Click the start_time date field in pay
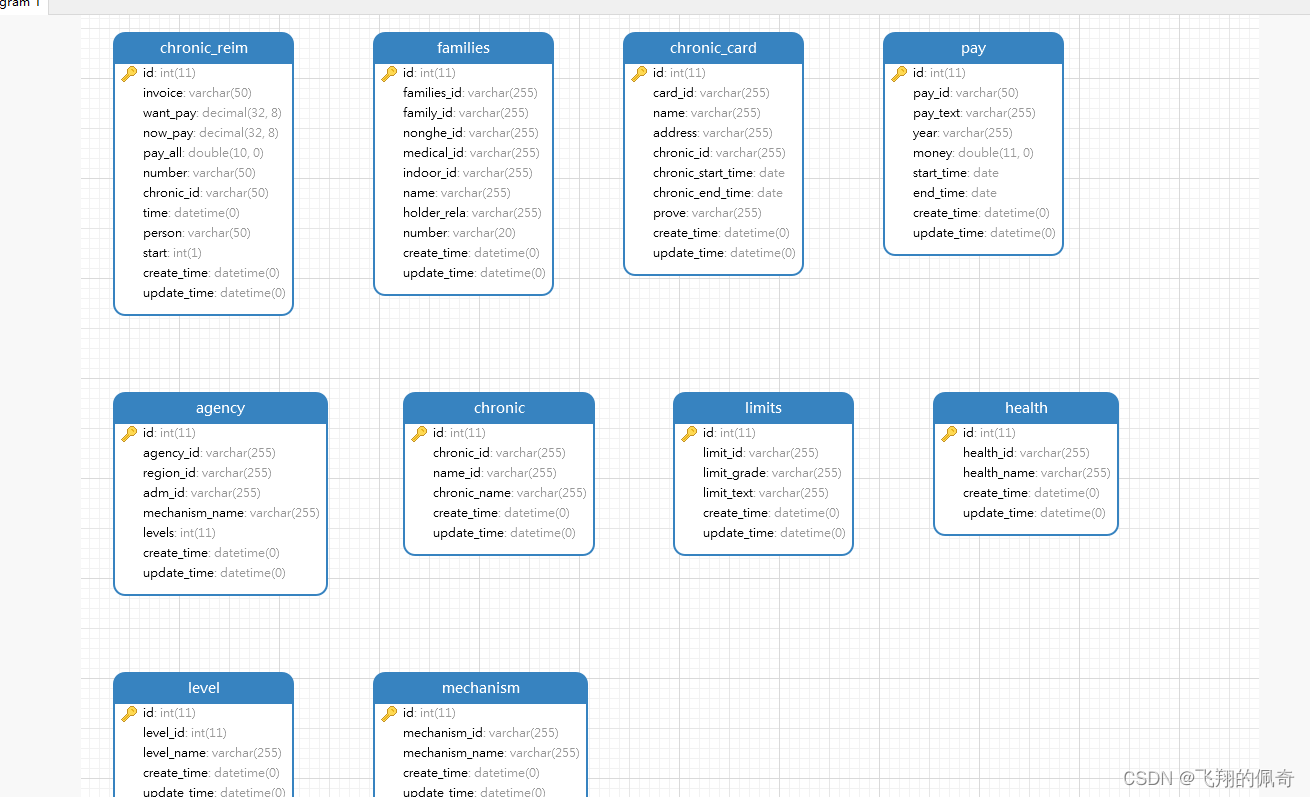Image resolution: width=1310 pixels, height=797 pixels. 956,173
